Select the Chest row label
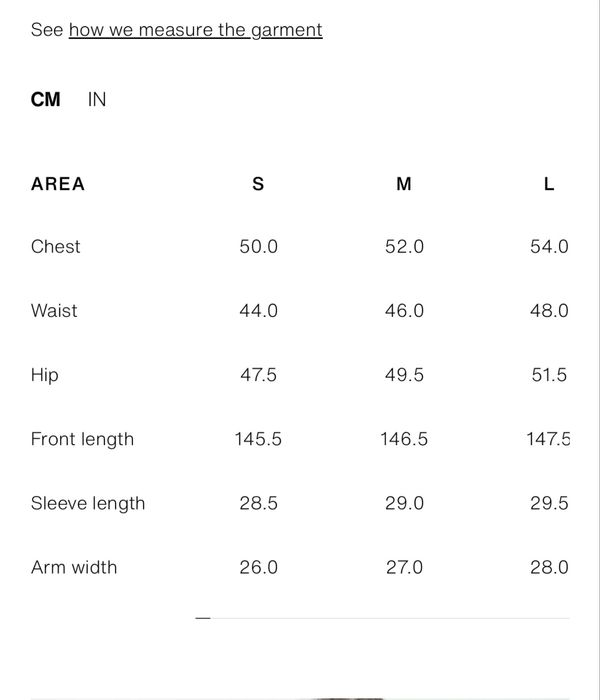Screen dimensions: 600x700 click(x=56, y=246)
